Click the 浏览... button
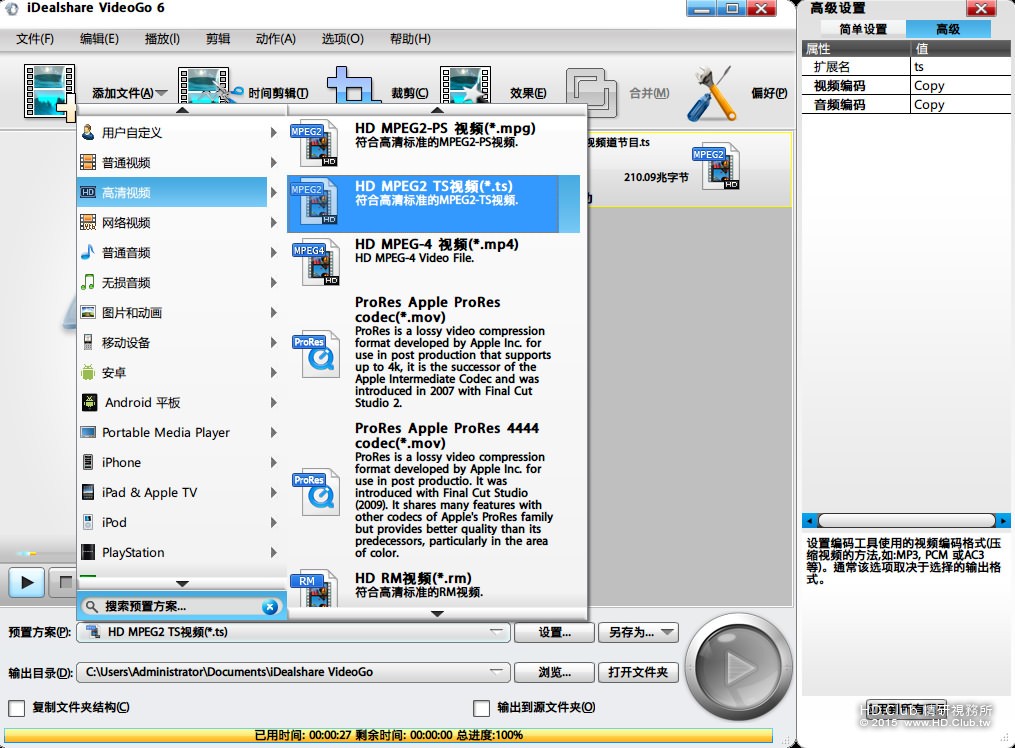Viewport: 1015px width, 748px height. tap(554, 672)
